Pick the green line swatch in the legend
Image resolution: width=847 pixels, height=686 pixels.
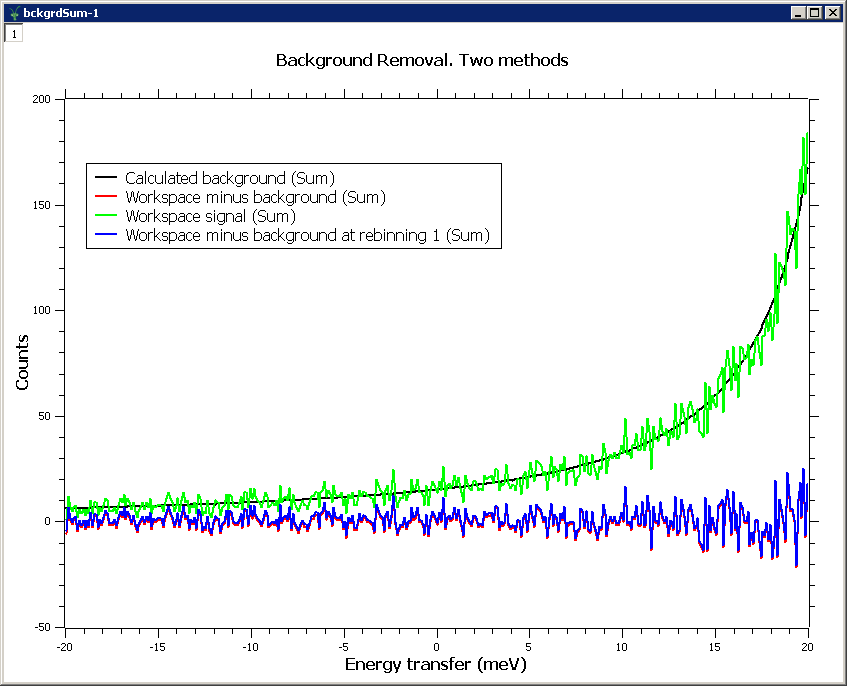106,216
